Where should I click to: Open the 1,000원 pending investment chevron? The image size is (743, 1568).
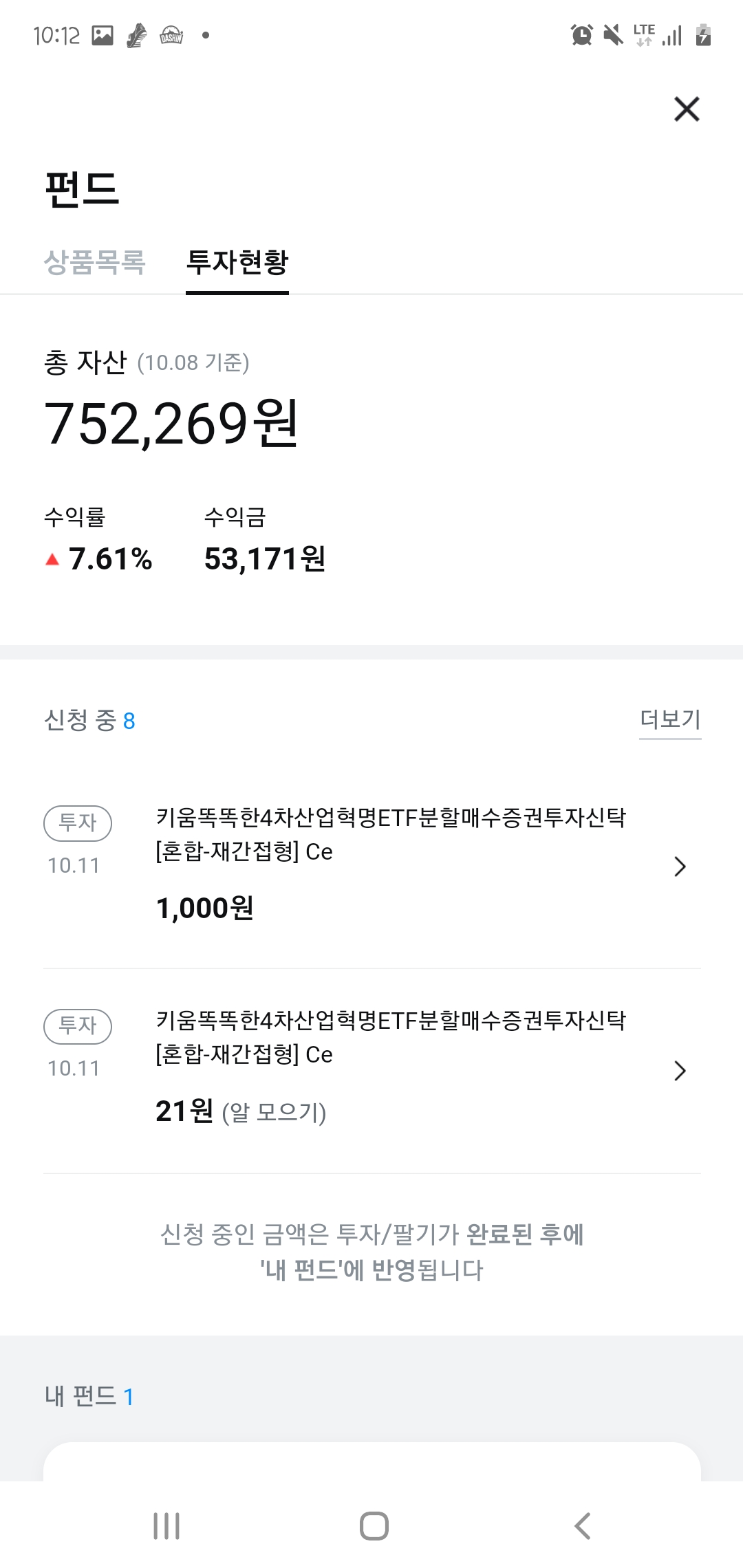[x=680, y=867]
